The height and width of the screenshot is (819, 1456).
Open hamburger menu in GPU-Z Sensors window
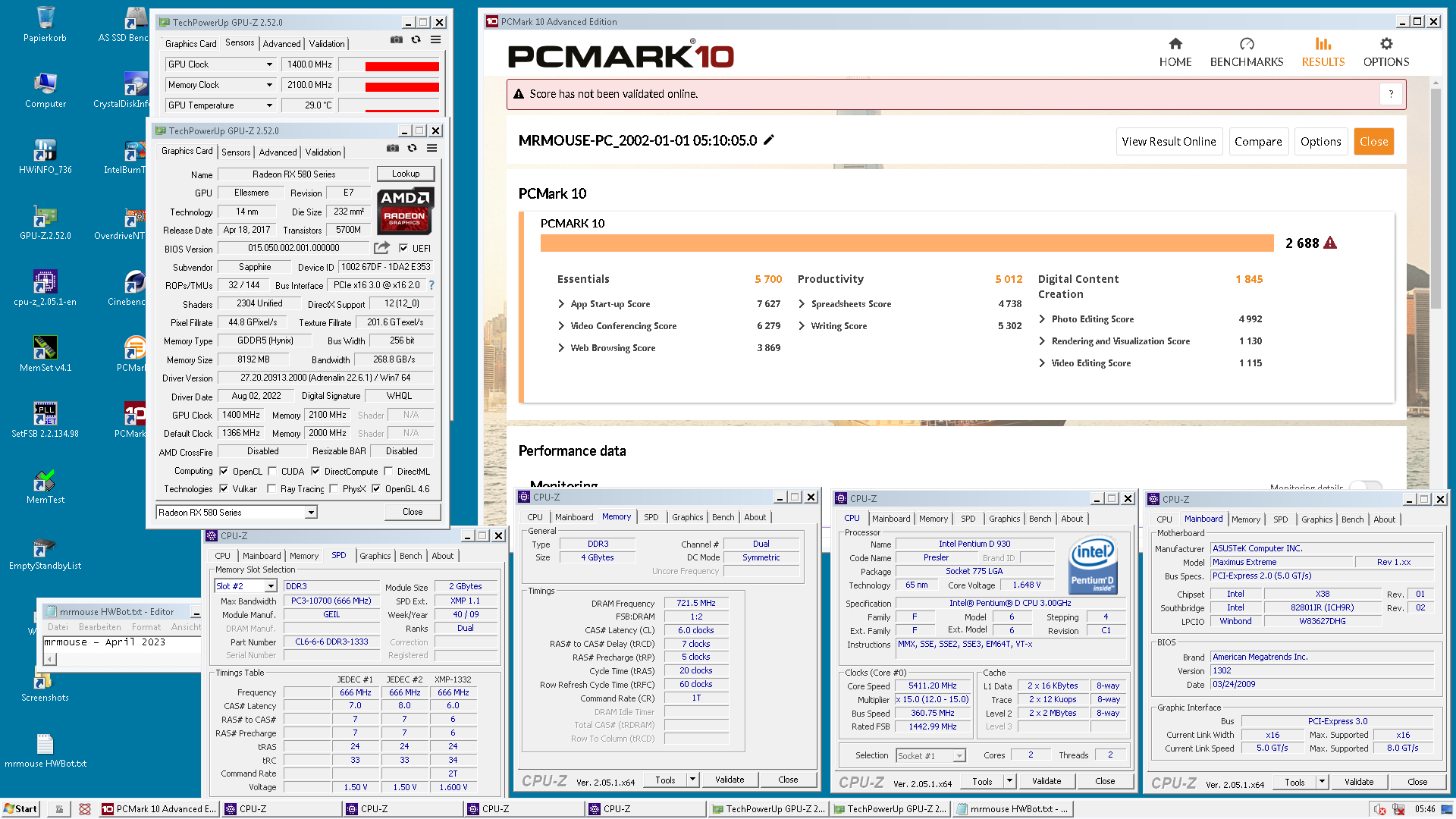click(435, 39)
